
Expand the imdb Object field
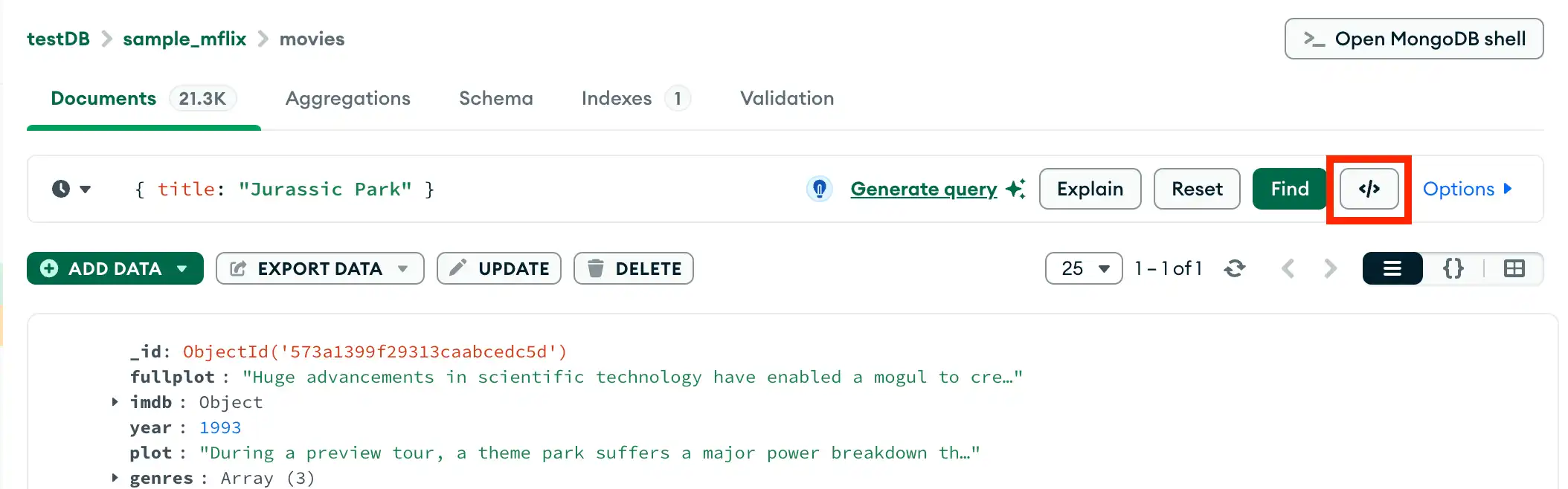pos(115,402)
